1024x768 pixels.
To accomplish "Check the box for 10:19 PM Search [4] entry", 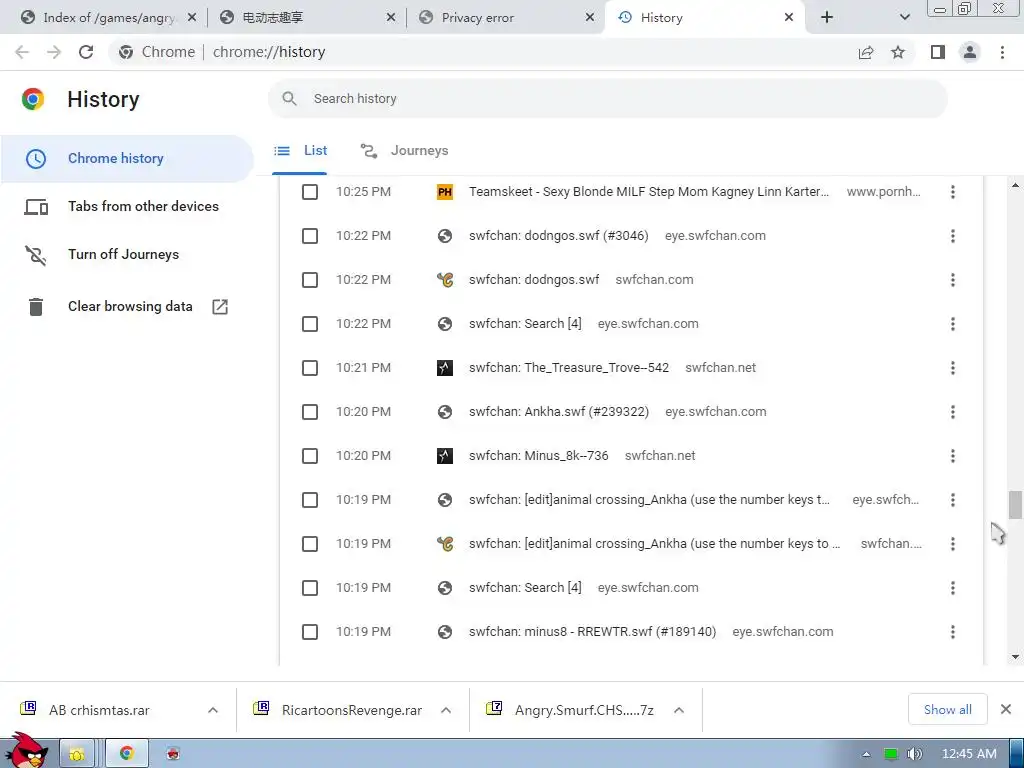I will [310, 588].
